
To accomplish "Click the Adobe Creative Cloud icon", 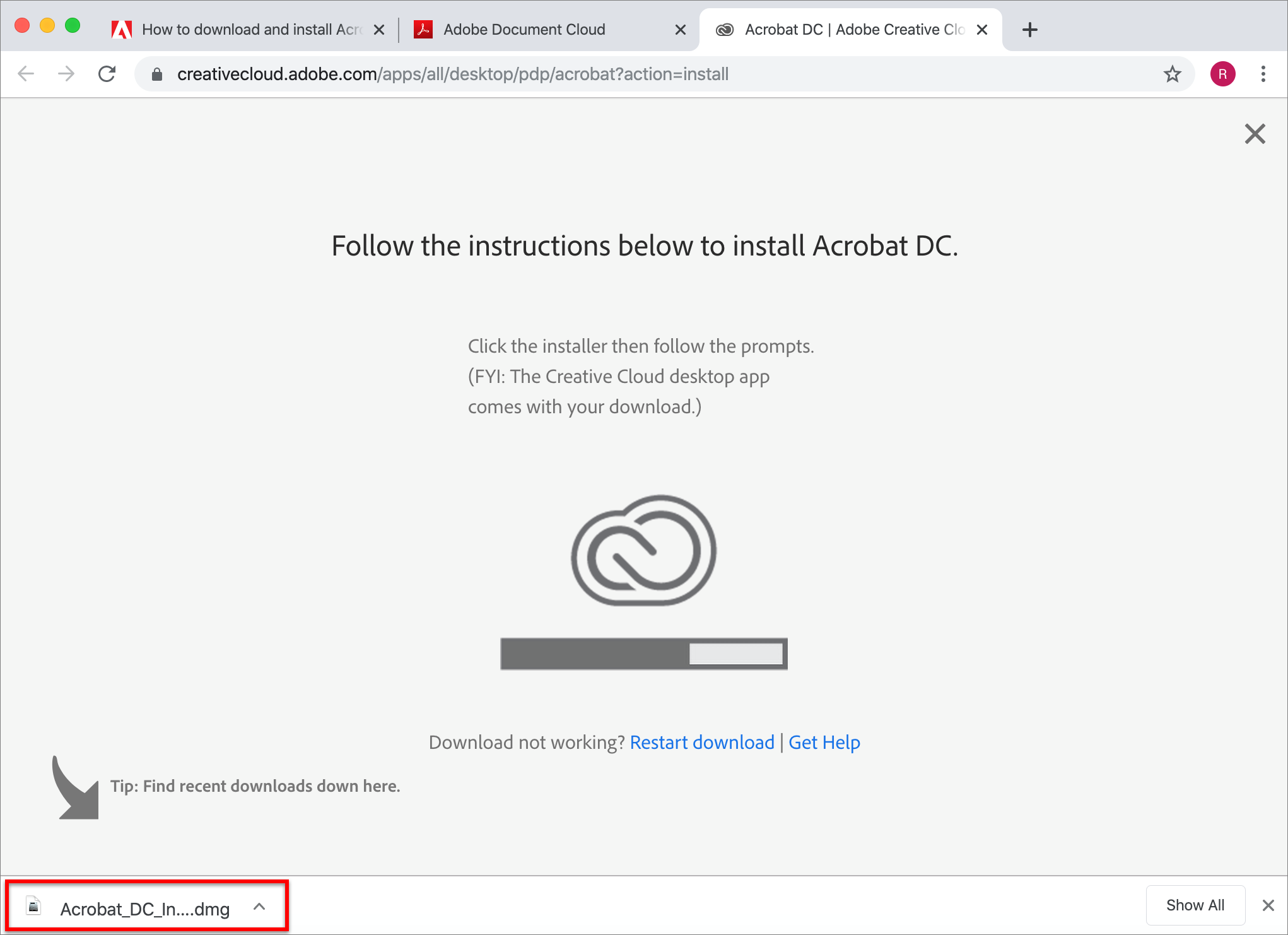I will (644, 552).
